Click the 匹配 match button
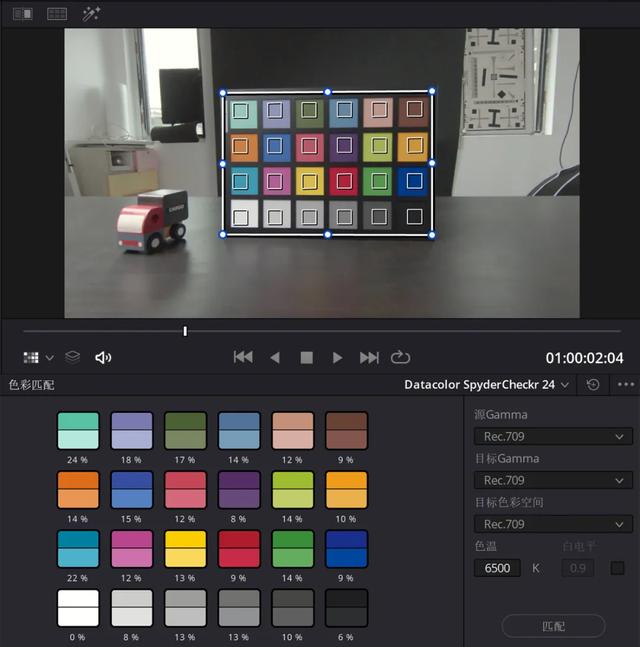Screen dimensions: 640x647 553,626
